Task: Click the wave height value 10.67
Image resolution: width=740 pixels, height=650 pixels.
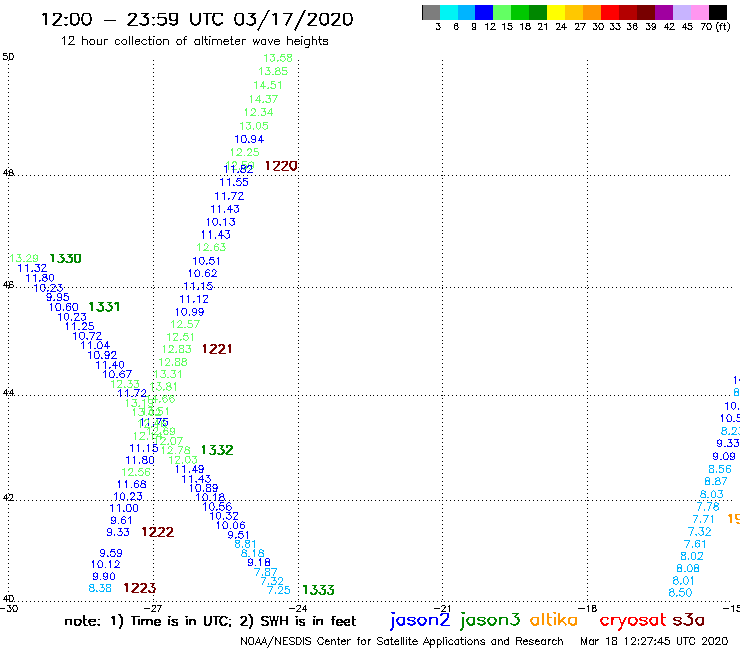Action: click(x=117, y=374)
